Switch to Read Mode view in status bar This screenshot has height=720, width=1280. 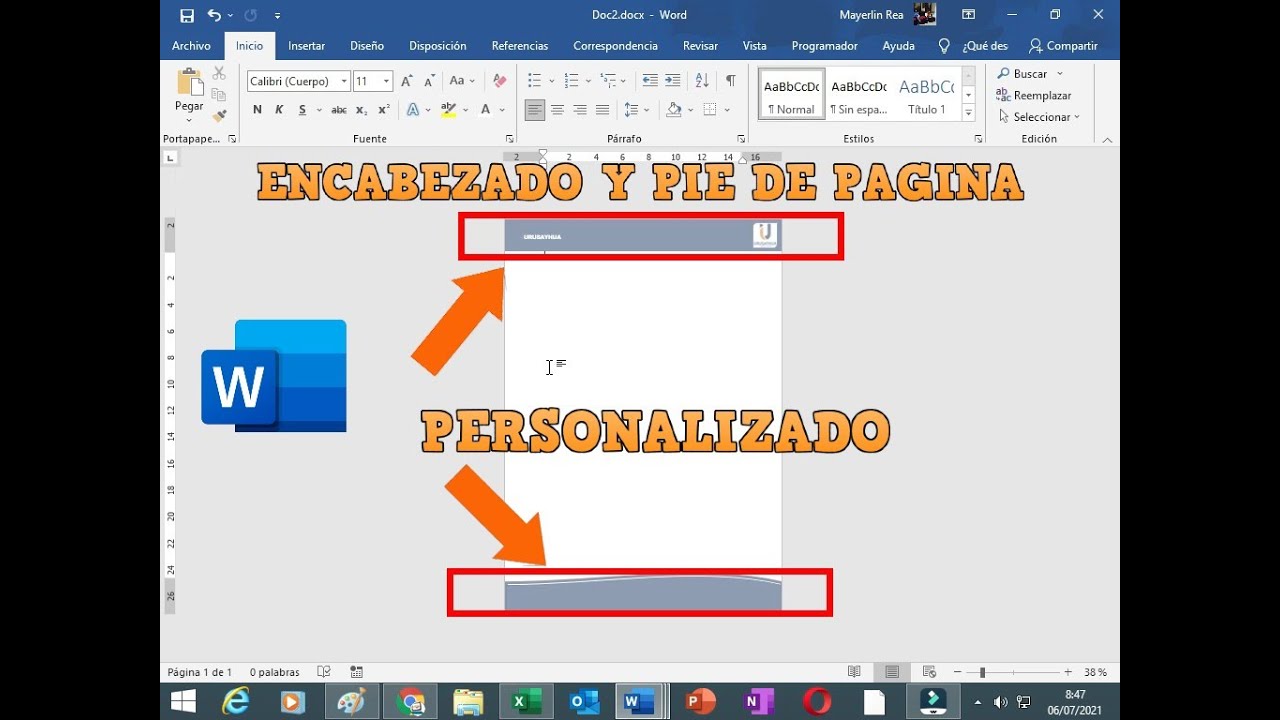click(854, 672)
